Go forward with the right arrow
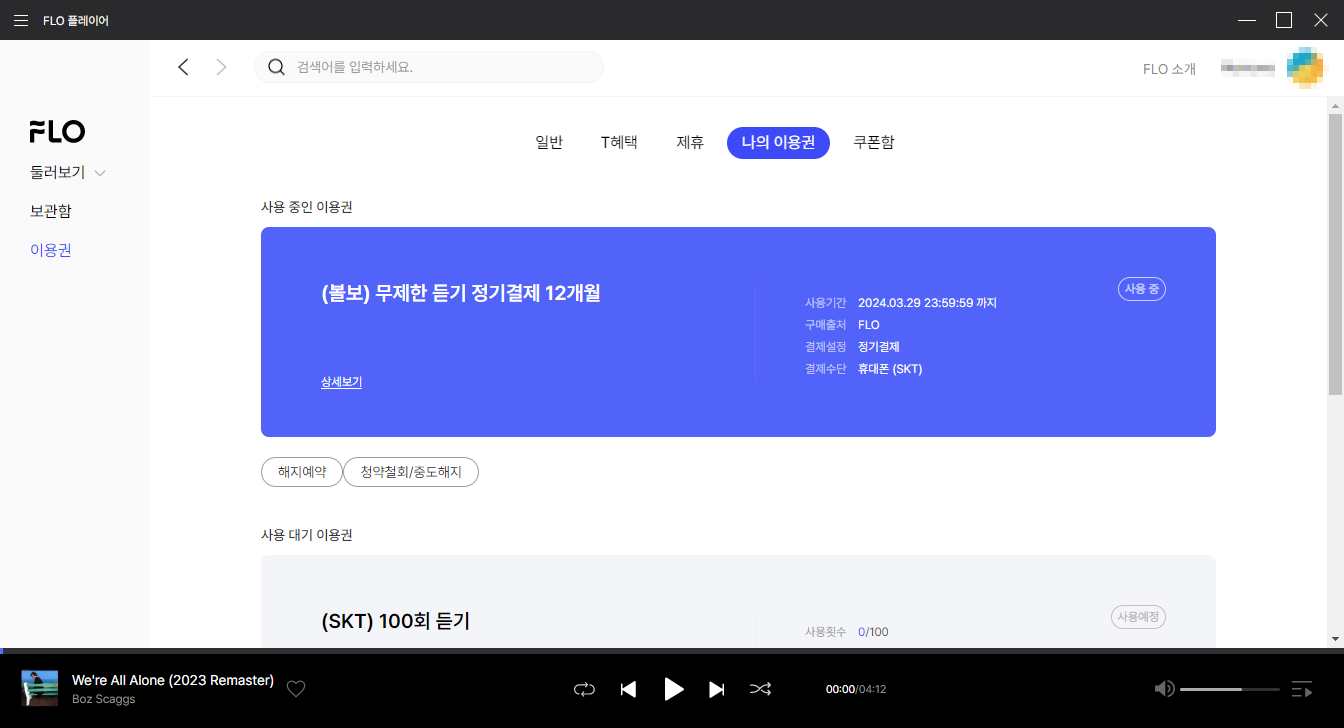1344x728 pixels. (221, 67)
